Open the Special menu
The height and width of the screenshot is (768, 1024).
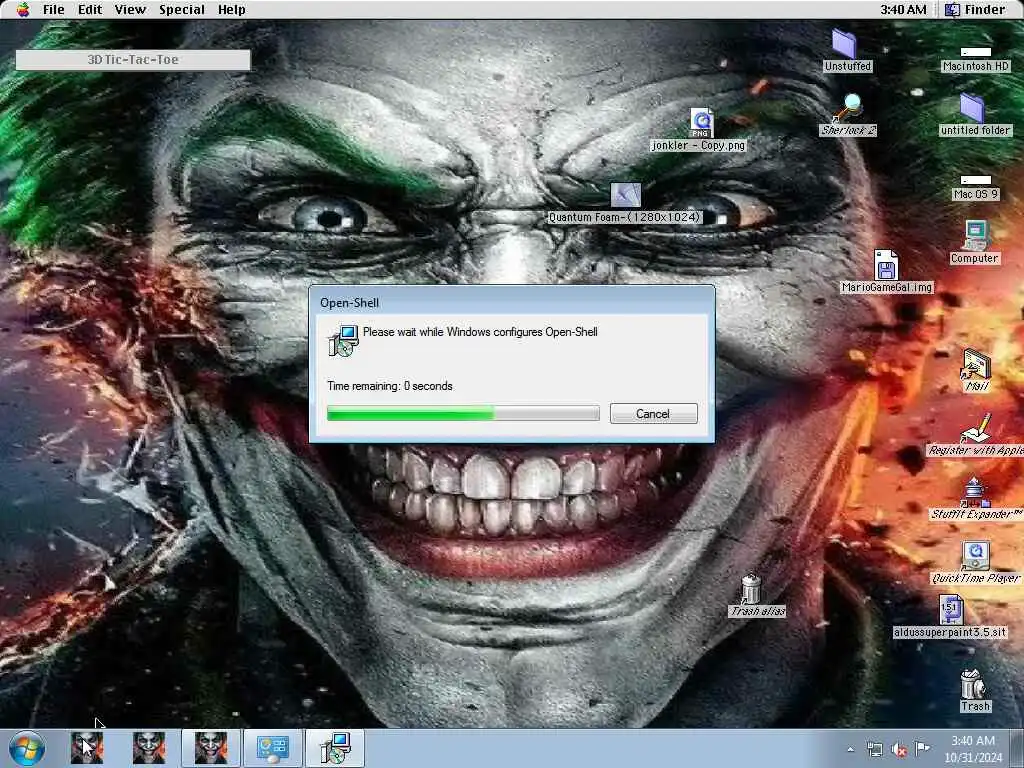(x=182, y=9)
